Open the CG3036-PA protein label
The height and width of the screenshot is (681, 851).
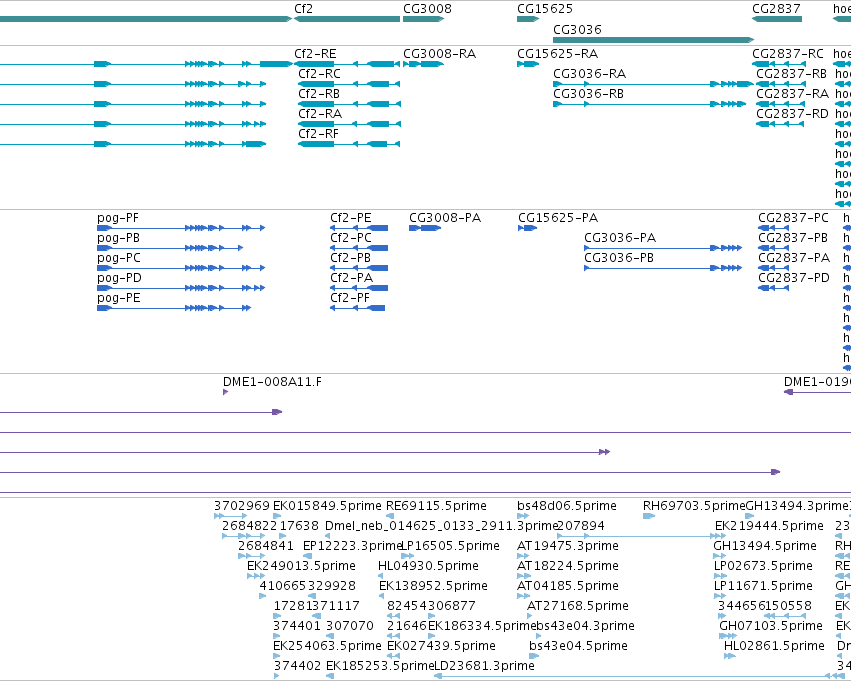point(620,238)
